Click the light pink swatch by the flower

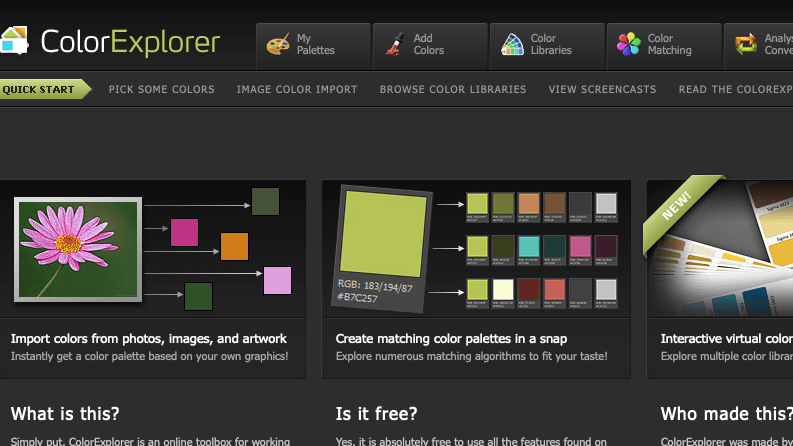pyautogui.click(x=277, y=280)
